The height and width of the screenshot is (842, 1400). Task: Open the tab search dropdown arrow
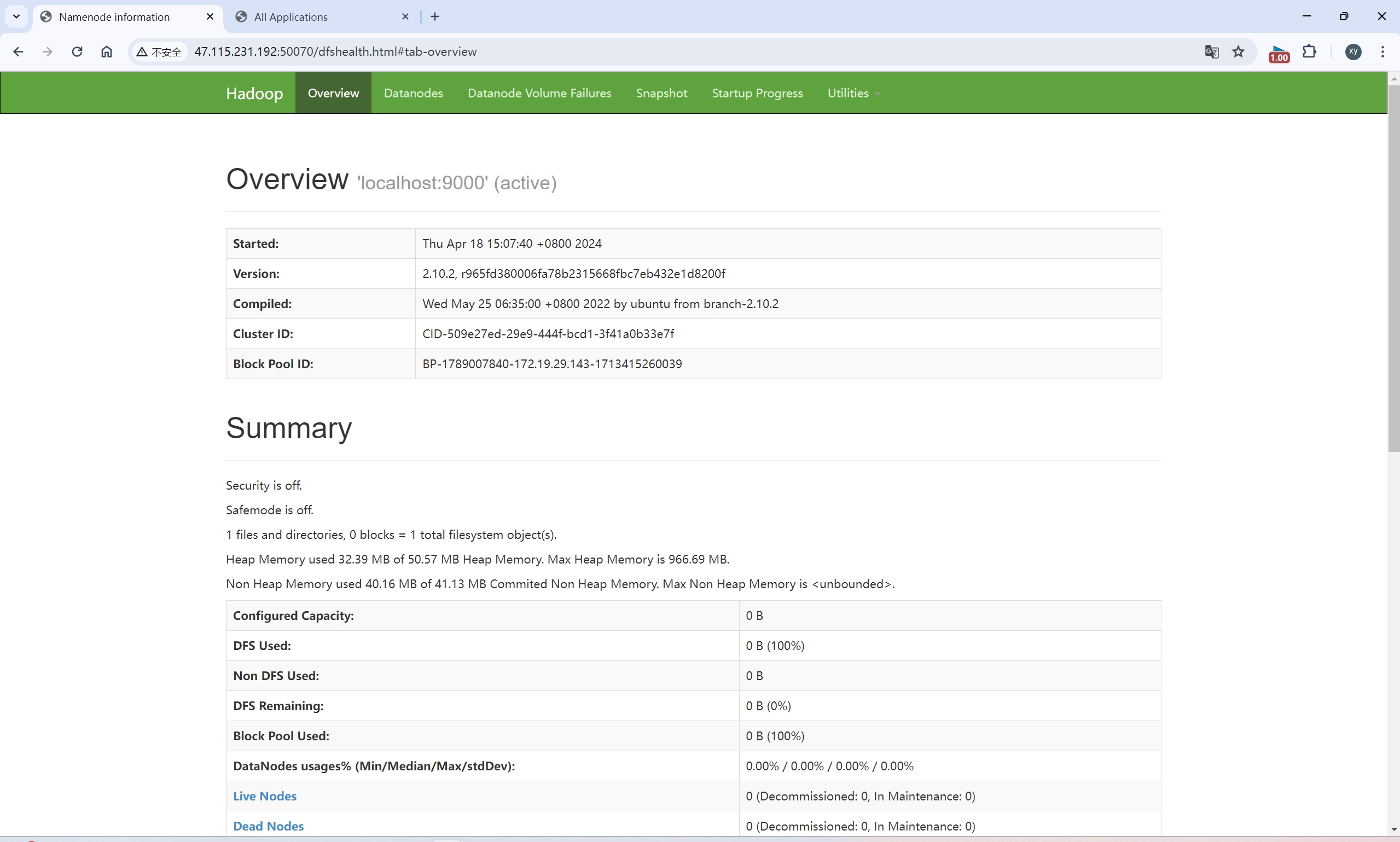point(16,16)
